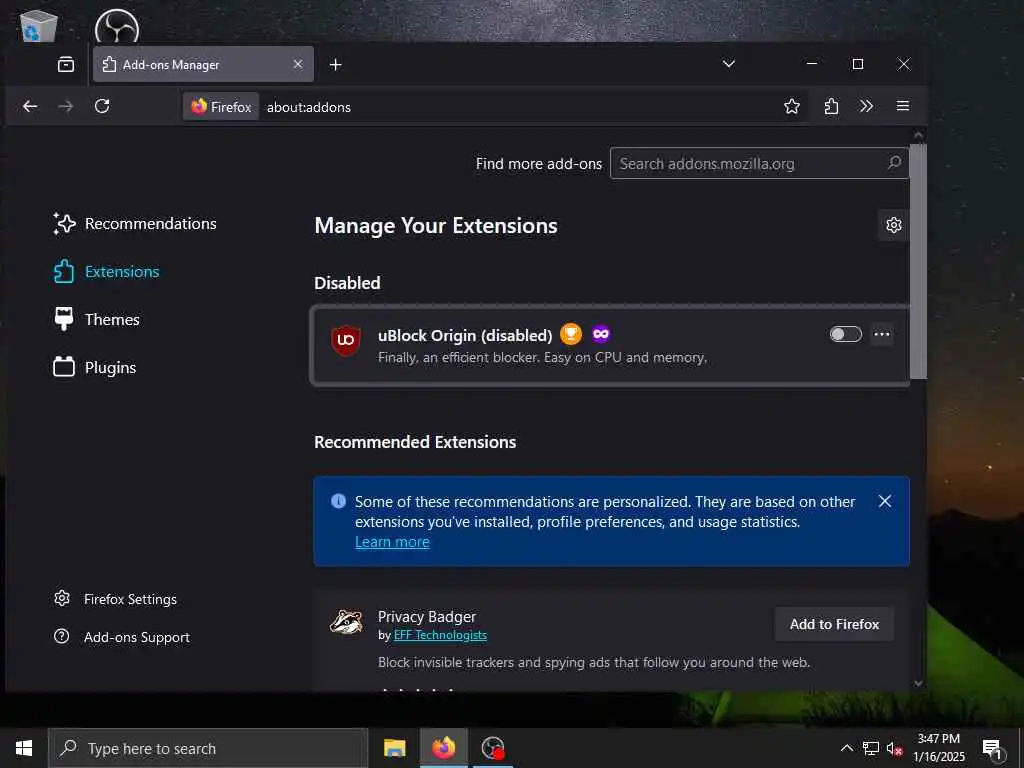Open the EFF Technologists author link
Viewport: 1024px width, 768px height.
[440, 635]
